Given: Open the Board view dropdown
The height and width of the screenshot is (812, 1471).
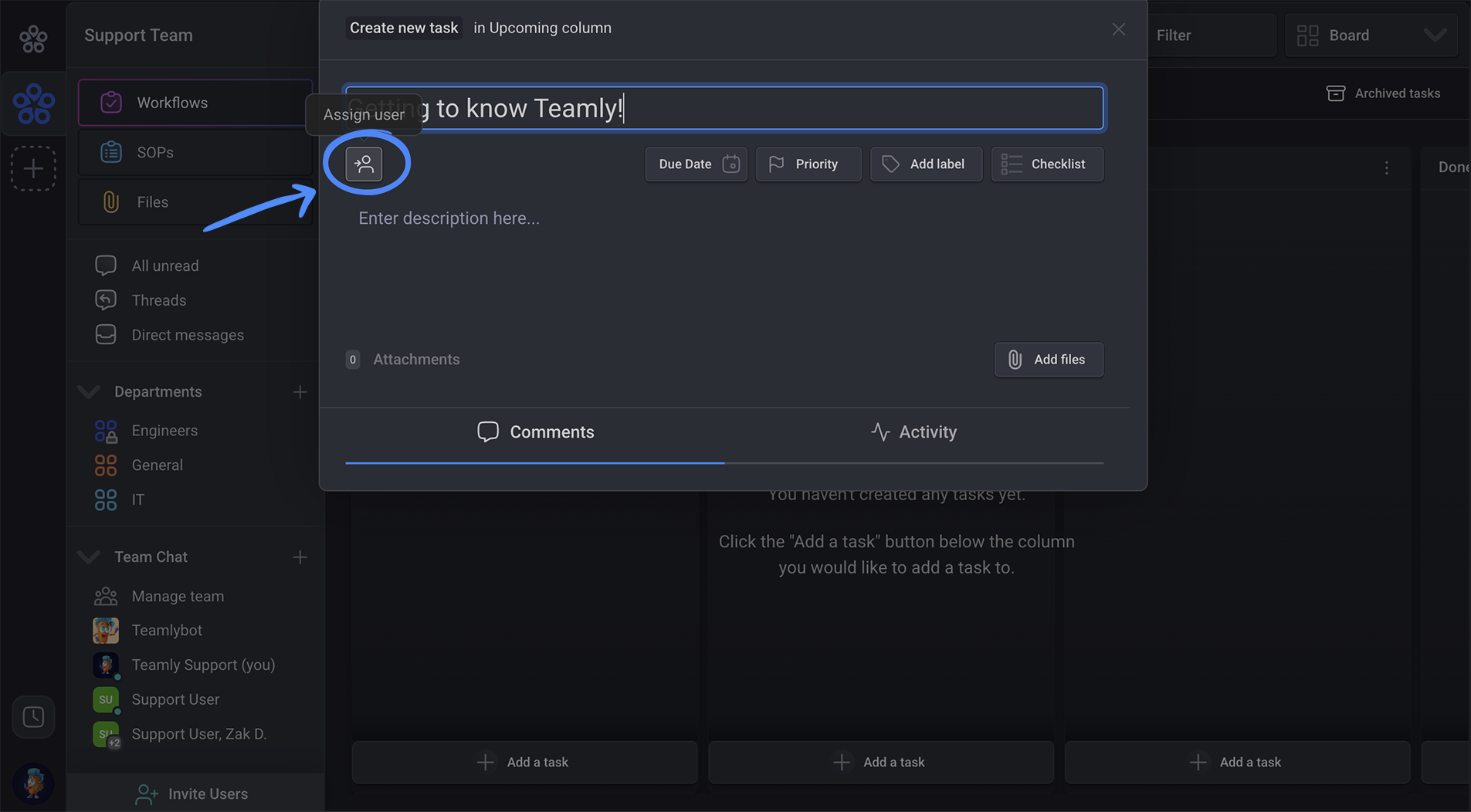Looking at the screenshot, I should tap(1371, 36).
